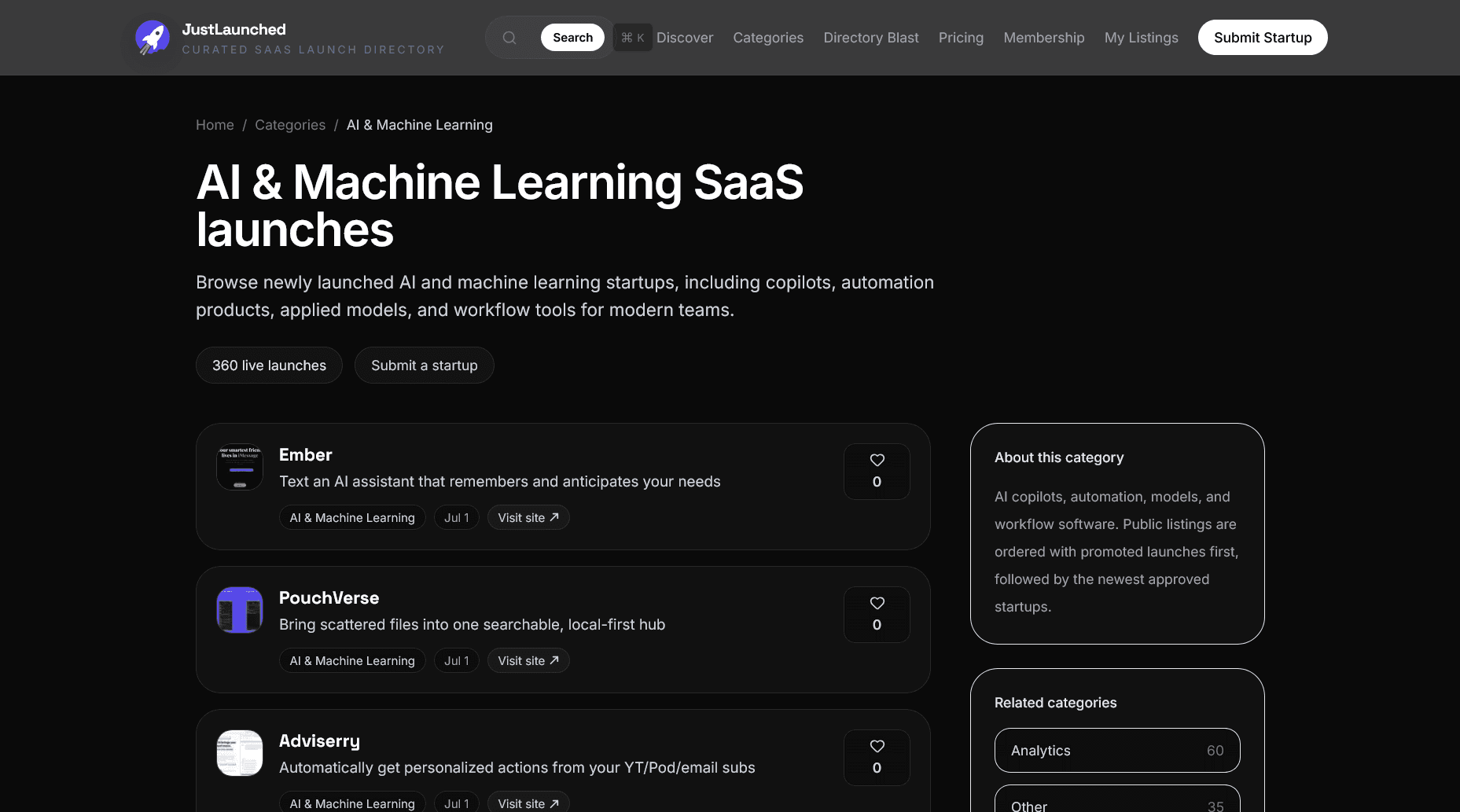Visit the Adviserry site link
This screenshot has height=812, width=1460.
pyautogui.click(x=528, y=803)
